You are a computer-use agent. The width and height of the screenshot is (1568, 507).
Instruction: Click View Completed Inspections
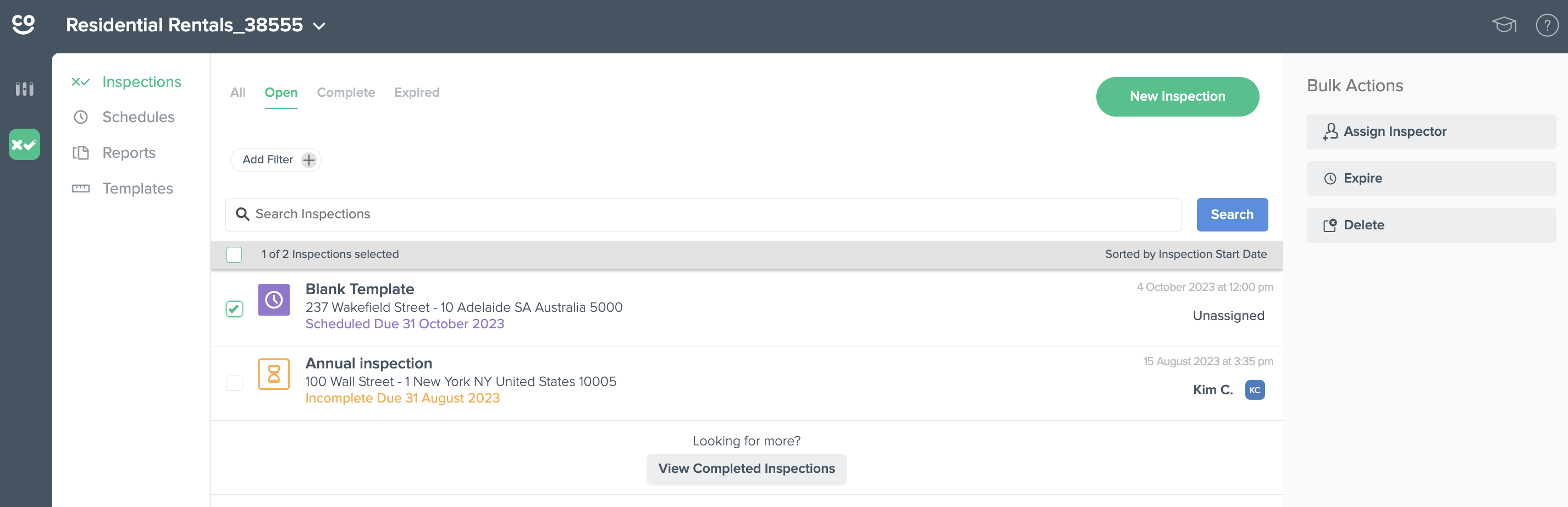[x=746, y=469]
